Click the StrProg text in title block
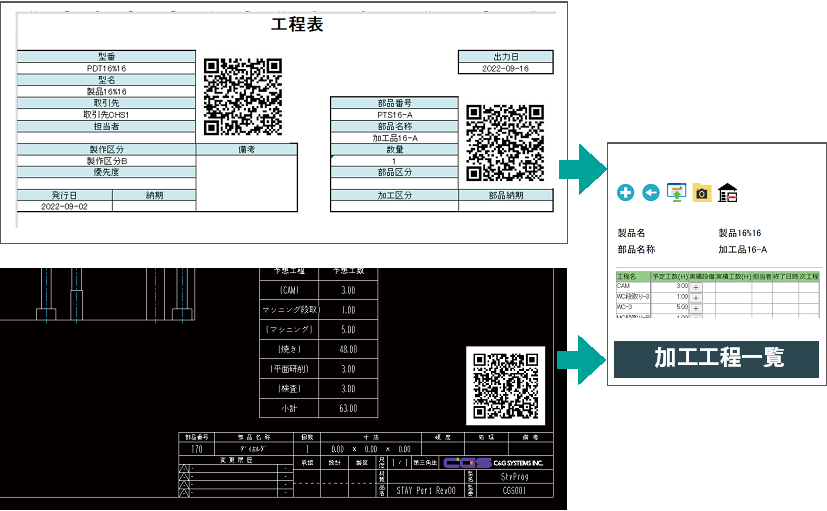Screen dimensions: 827x511 (514, 477)
